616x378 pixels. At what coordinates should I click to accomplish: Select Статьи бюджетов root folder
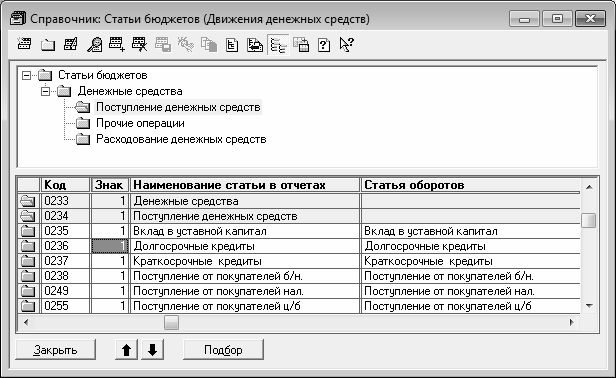[x=103, y=75]
